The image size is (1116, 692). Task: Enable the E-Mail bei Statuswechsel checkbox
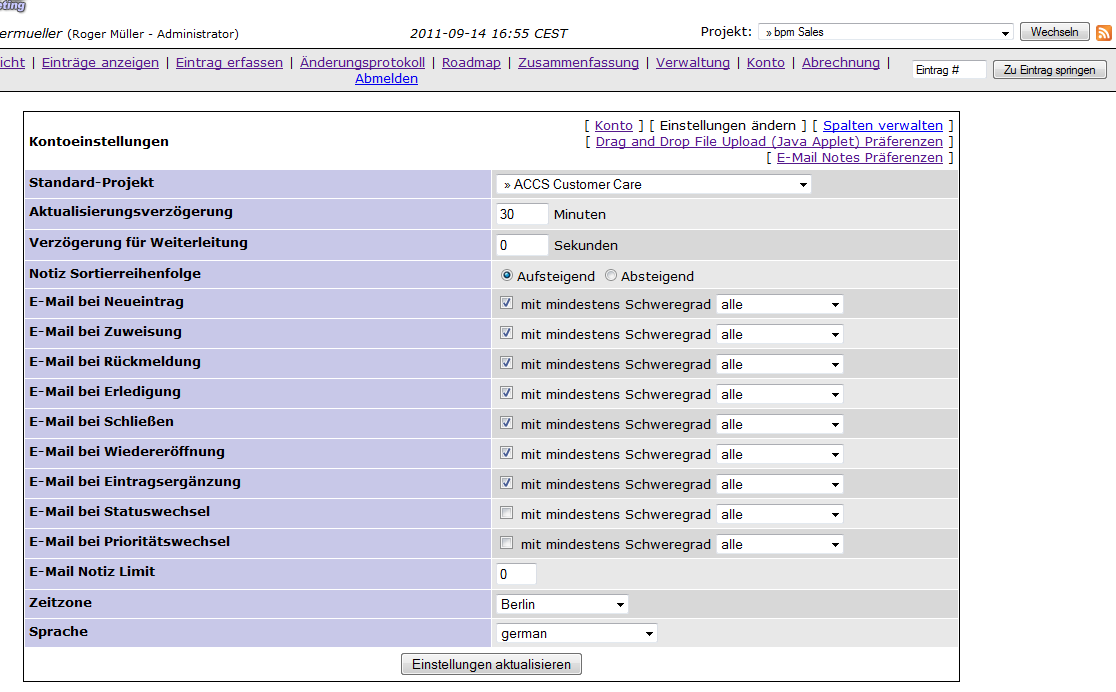coord(506,513)
